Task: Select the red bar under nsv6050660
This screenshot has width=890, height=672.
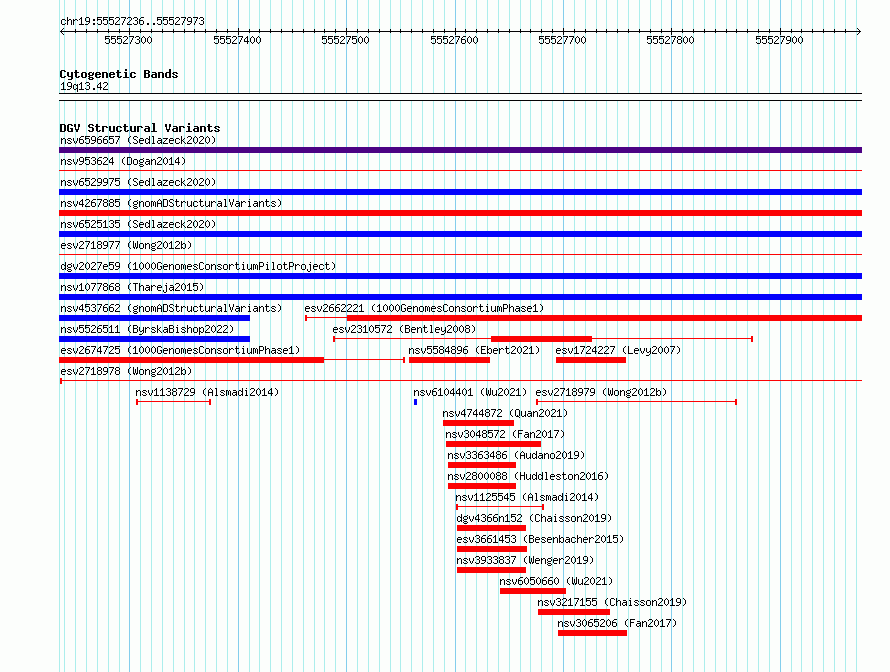Action: (533, 591)
